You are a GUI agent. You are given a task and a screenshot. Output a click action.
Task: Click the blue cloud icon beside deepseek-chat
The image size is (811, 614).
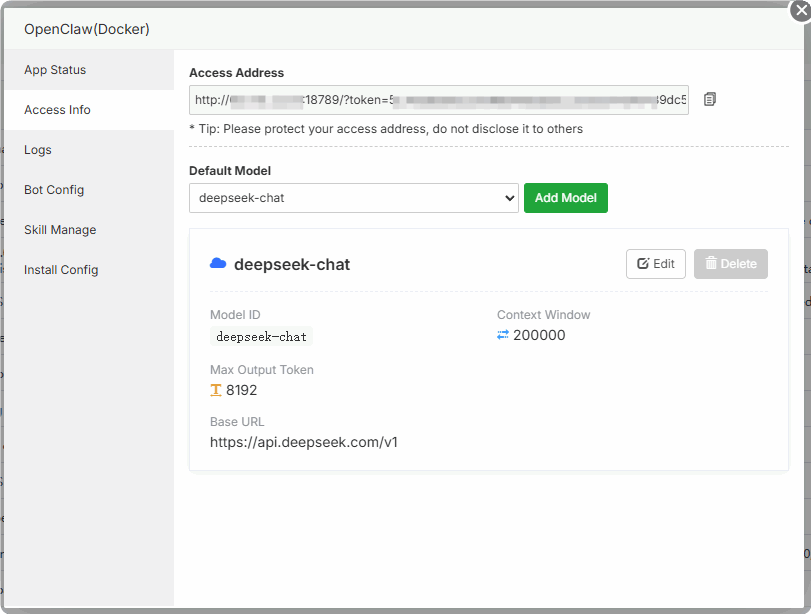pos(218,264)
